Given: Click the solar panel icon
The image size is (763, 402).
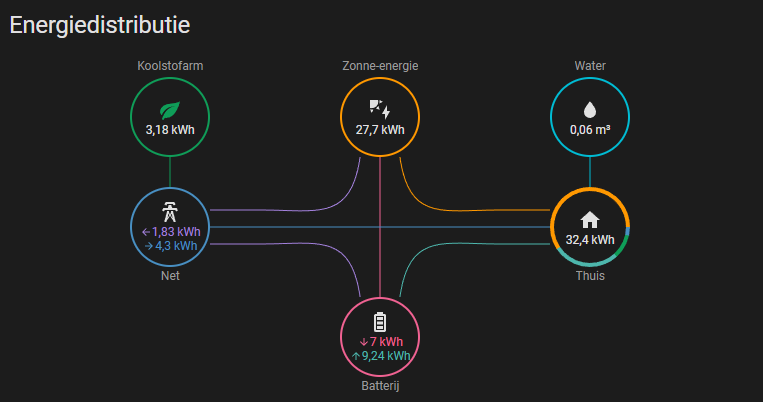Looking at the screenshot, I should [x=380, y=110].
